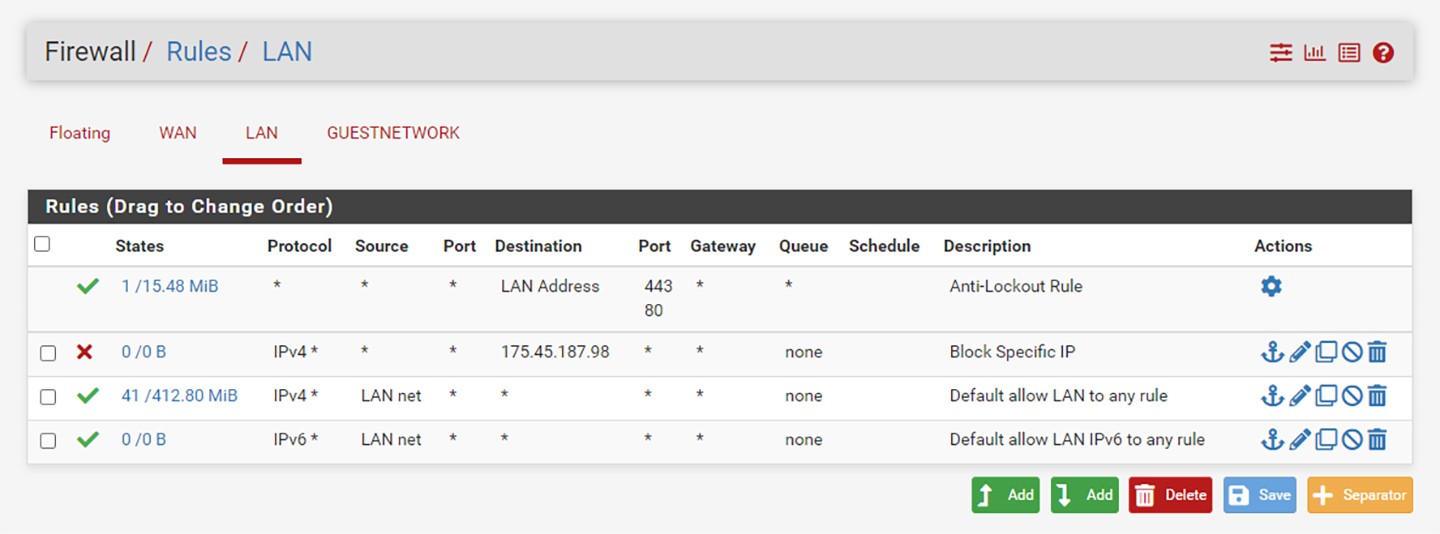Viewport: 1440px width, 534px height.
Task: Open the 41 /412.80 MiB states link
Action: coord(180,396)
